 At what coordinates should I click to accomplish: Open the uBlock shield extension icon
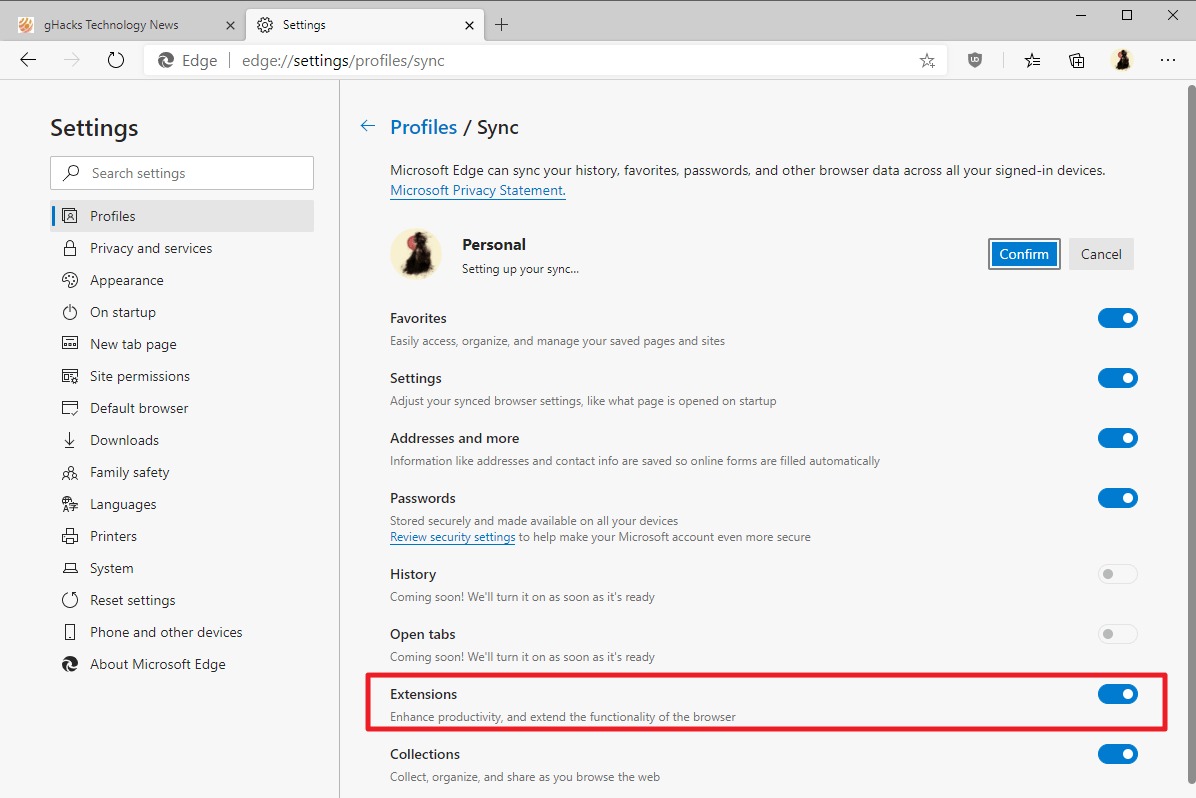pyautogui.click(x=975, y=60)
